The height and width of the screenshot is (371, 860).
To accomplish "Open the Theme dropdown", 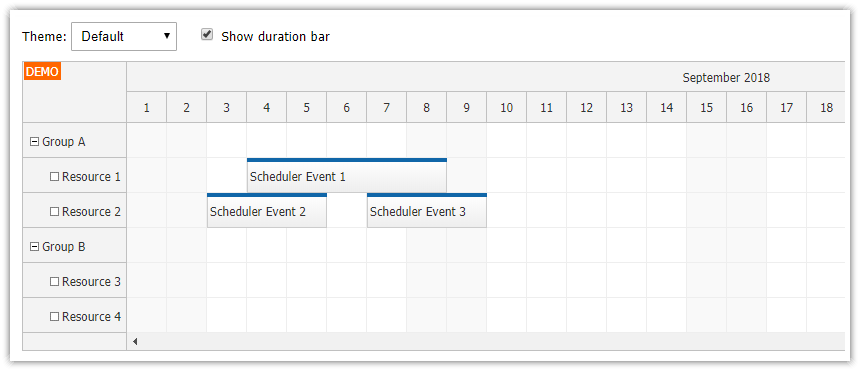I will point(124,37).
